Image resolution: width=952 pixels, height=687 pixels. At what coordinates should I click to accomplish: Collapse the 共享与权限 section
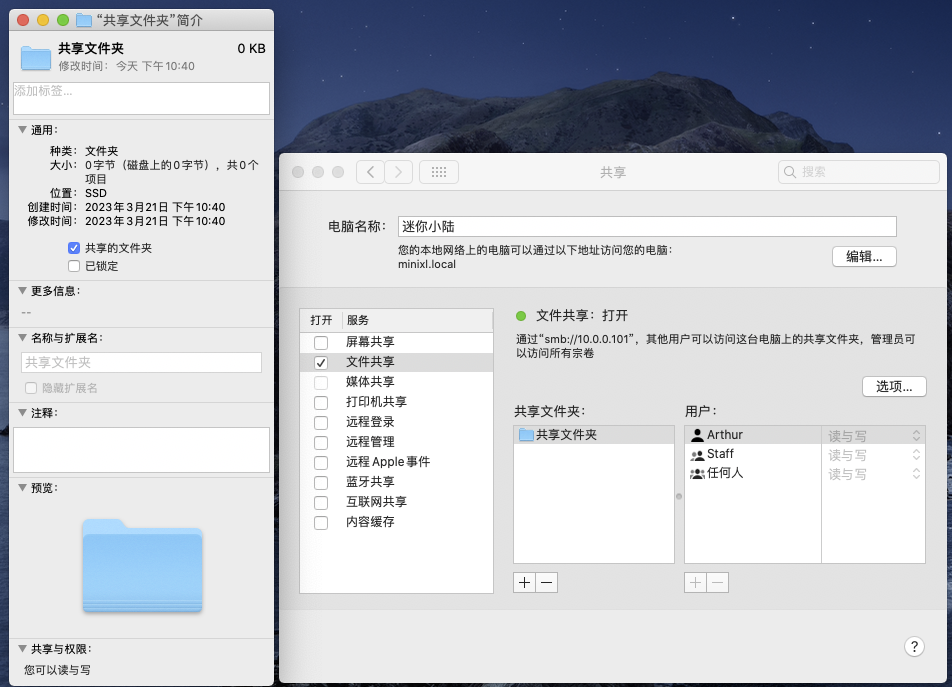click(22, 648)
